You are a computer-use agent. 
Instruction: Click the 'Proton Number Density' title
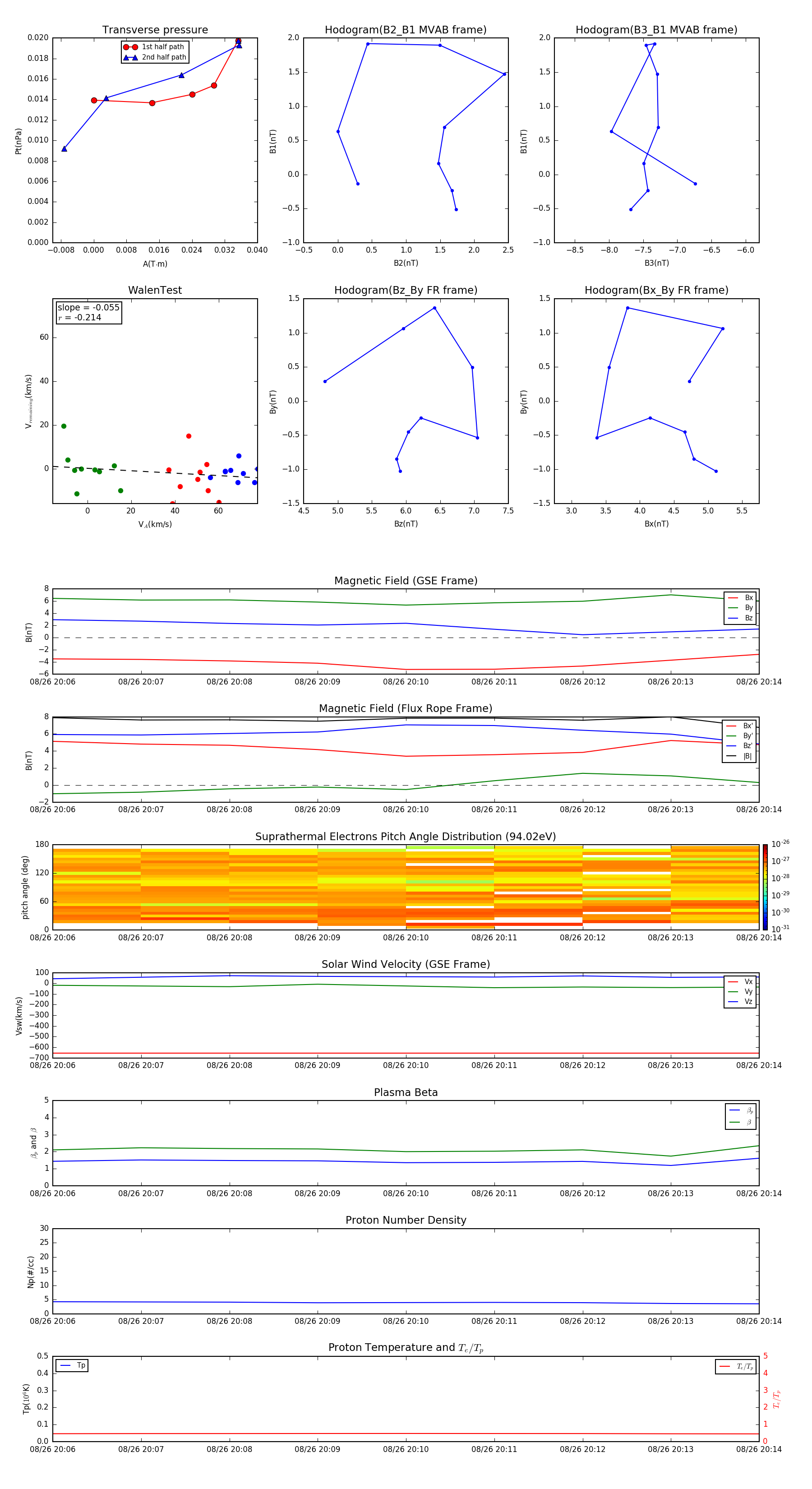(406, 1220)
